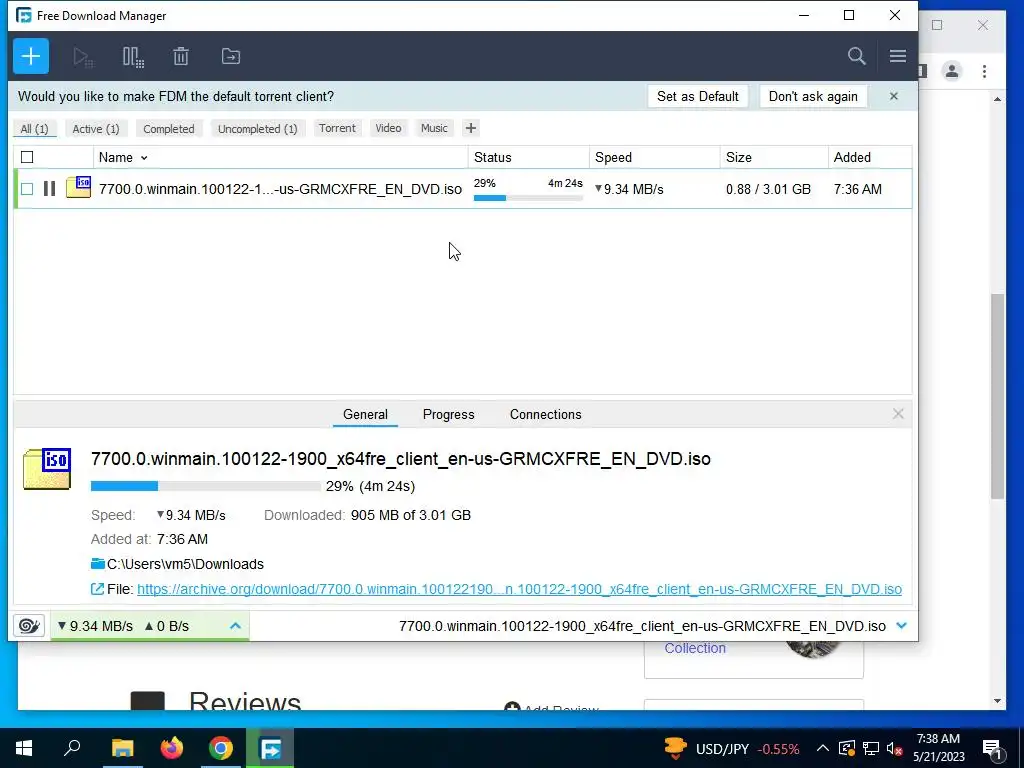Open Windows taskbar search

[72, 748]
